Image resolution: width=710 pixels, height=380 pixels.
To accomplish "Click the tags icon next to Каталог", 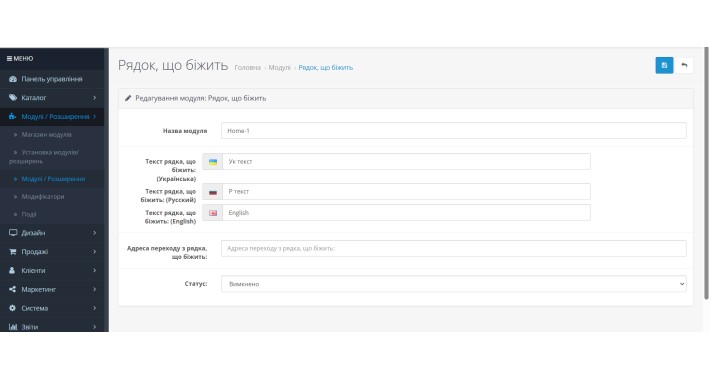I will [13, 97].
